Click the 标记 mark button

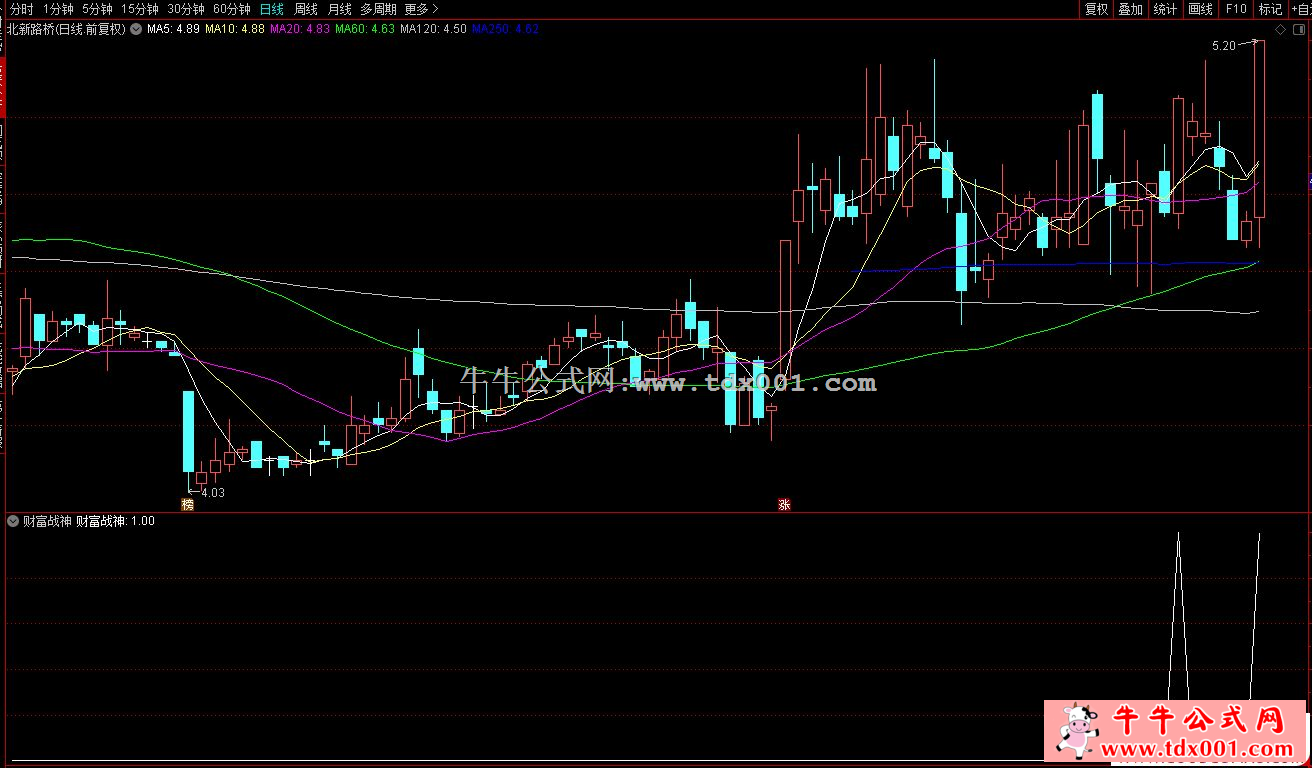pos(1270,9)
